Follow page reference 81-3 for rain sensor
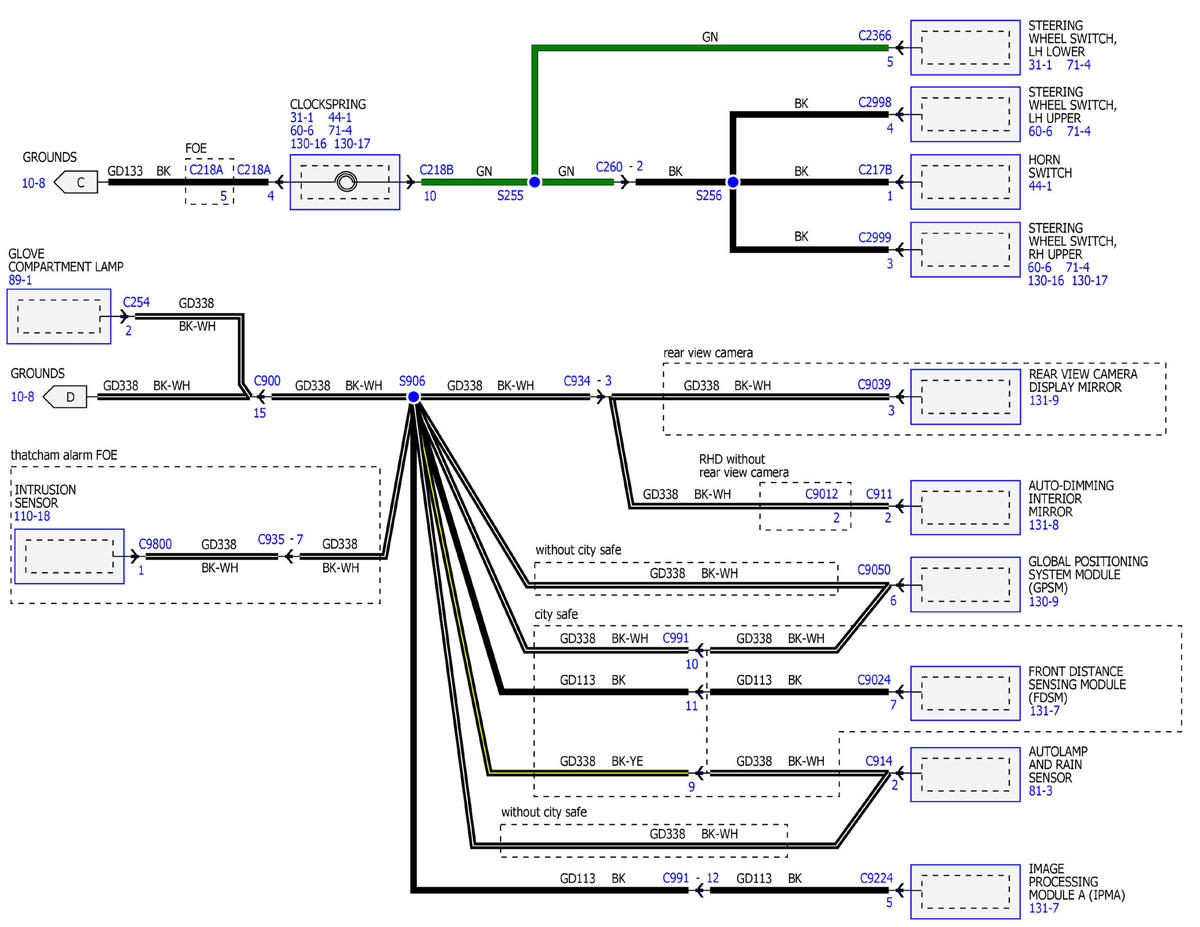This screenshot has width=1200, height=927. 1041,791
